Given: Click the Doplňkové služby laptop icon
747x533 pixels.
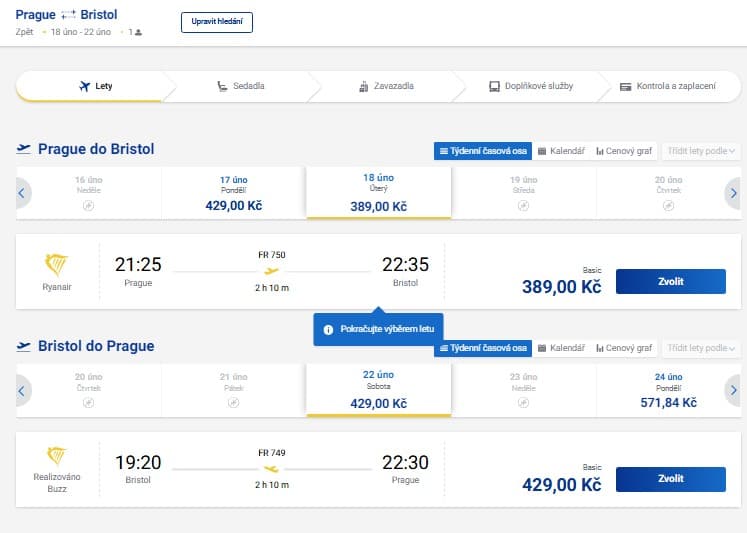Looking at the screenshot, I should tap(495, 86).
